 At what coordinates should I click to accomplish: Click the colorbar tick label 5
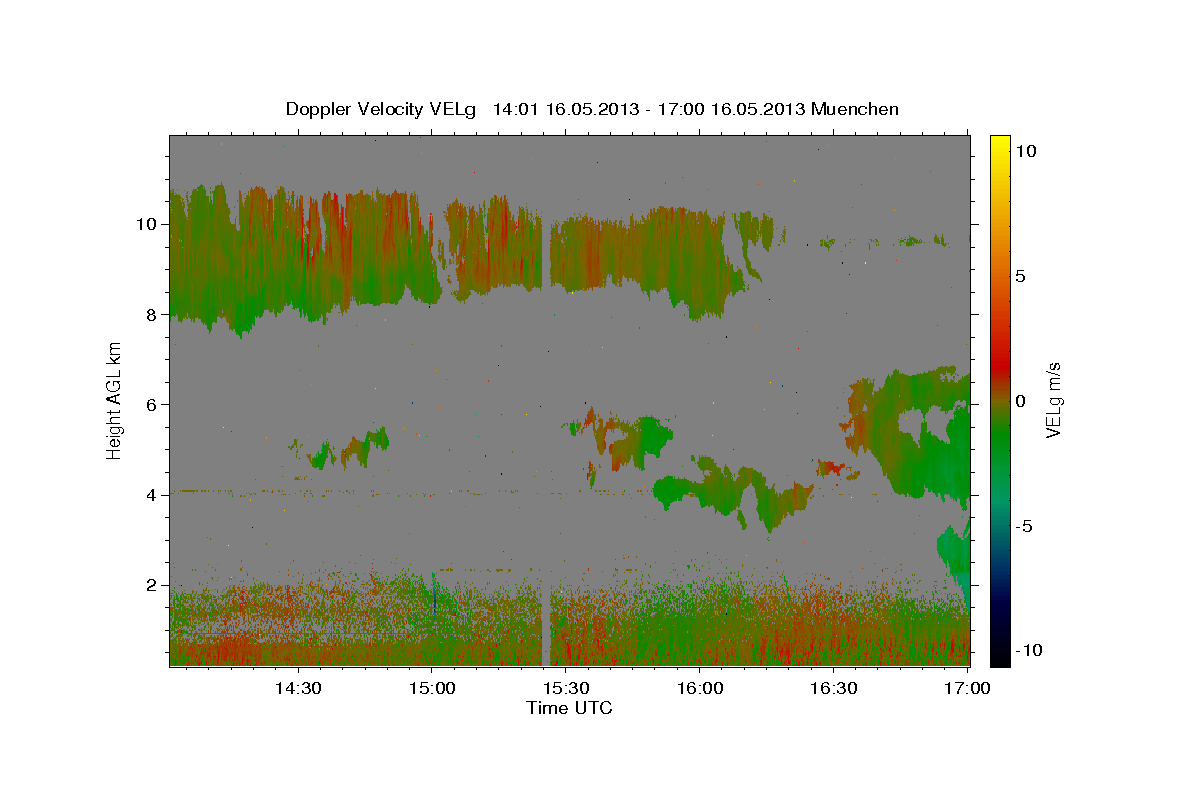pos(1018,276)
